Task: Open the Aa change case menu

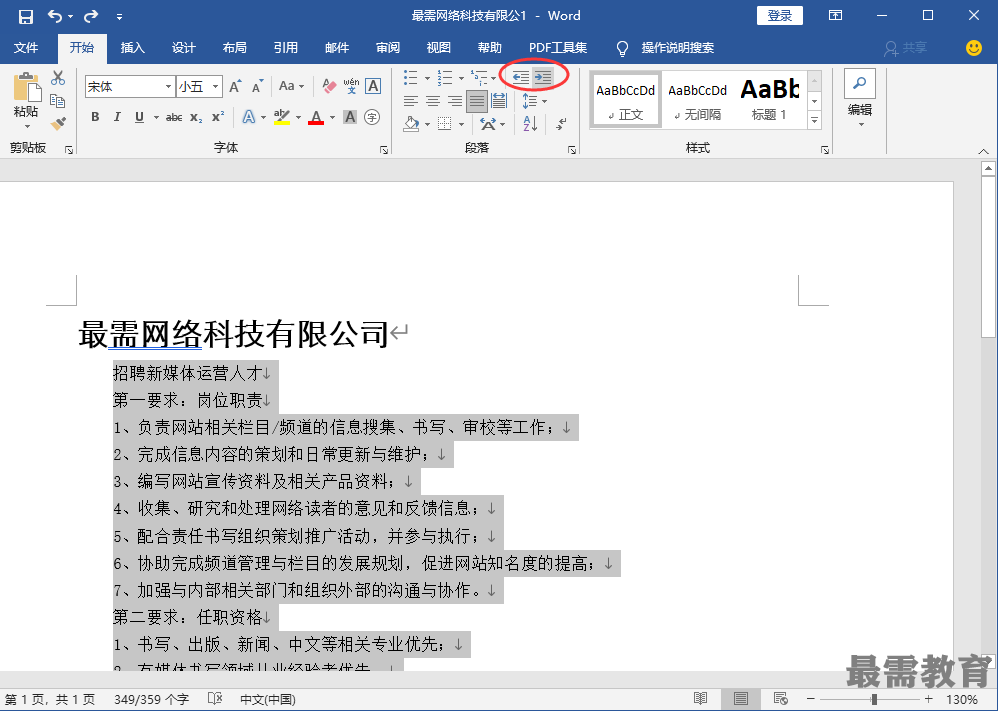Action: (x=291, y=86)
